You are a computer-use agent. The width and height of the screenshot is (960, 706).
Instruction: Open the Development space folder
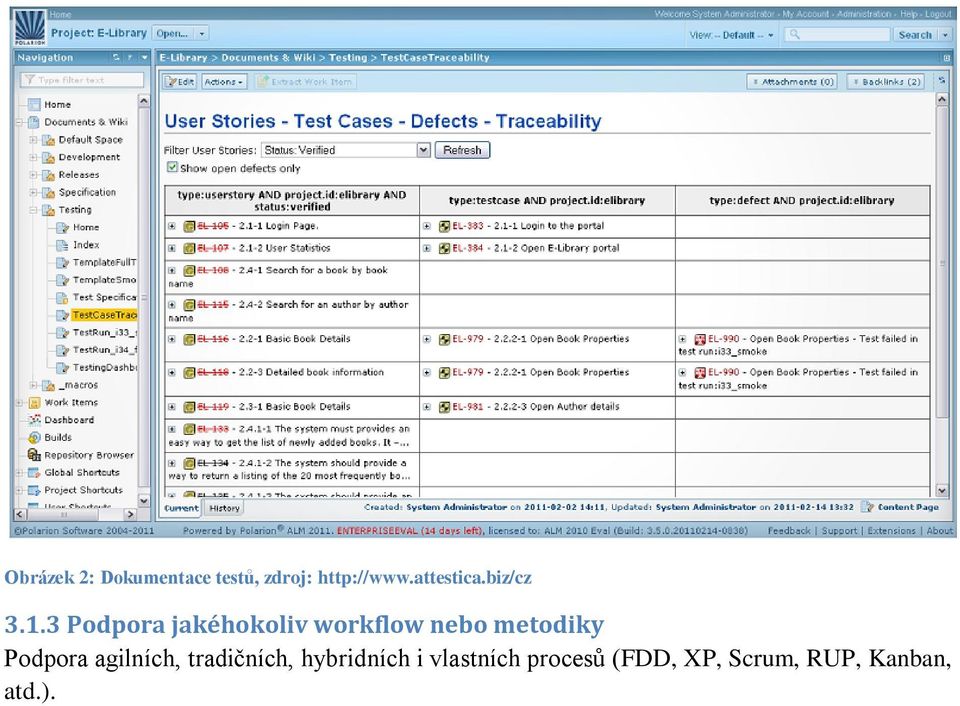89,157
